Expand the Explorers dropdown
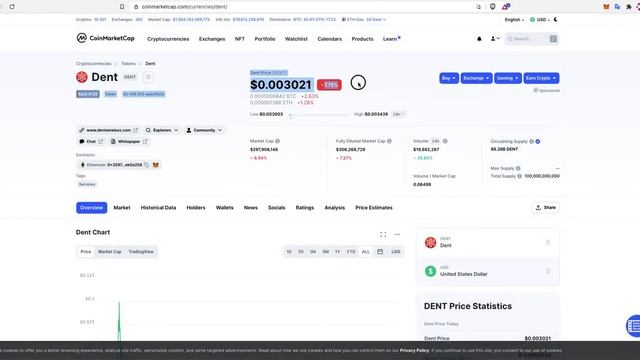 162,130
